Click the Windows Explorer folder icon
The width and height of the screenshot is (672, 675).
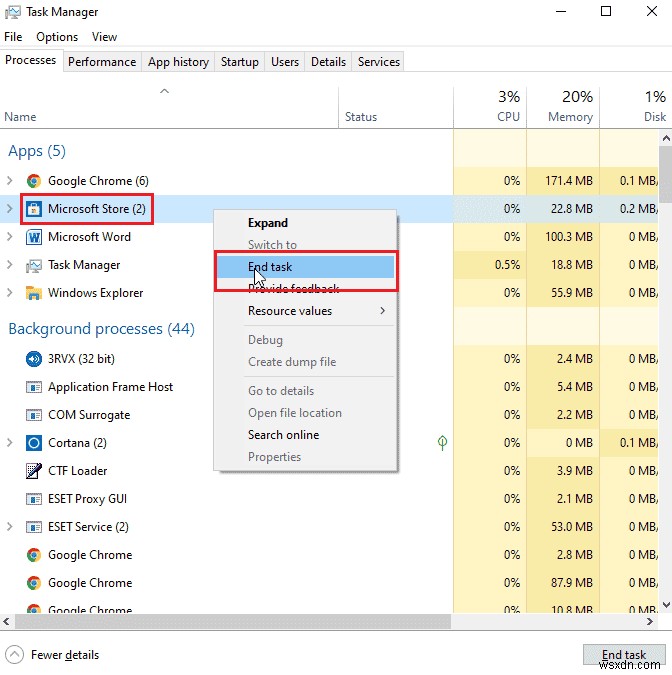[x=34, y=293]
